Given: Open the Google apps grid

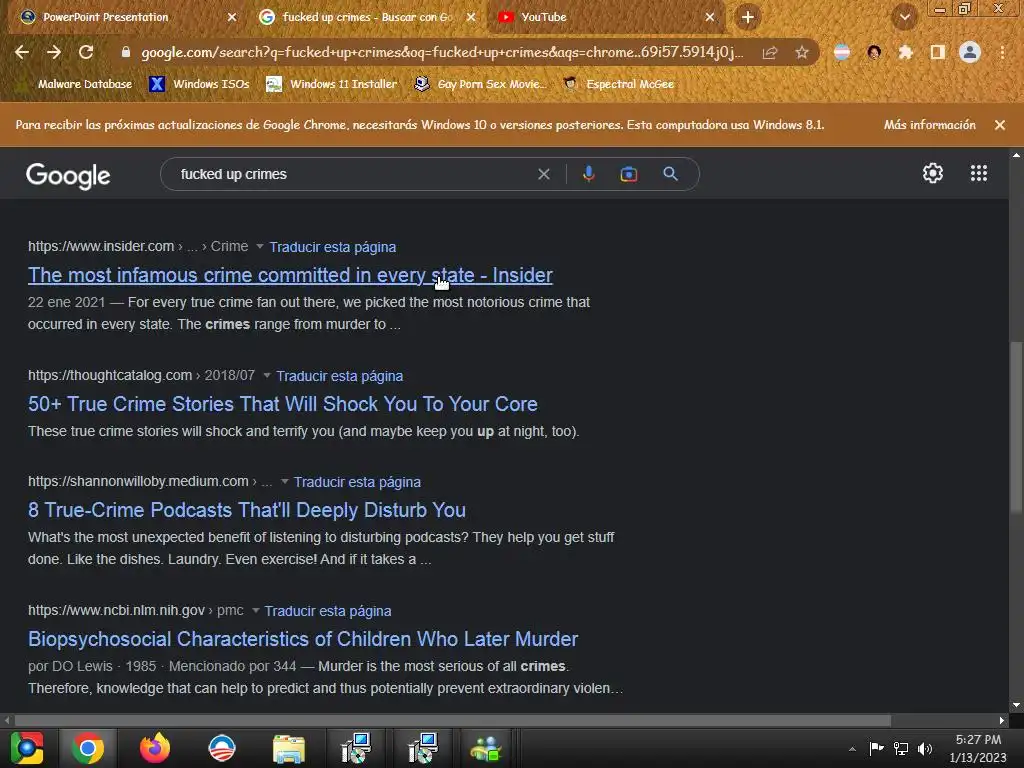Looking at the screenshot, I should [978, 173].
